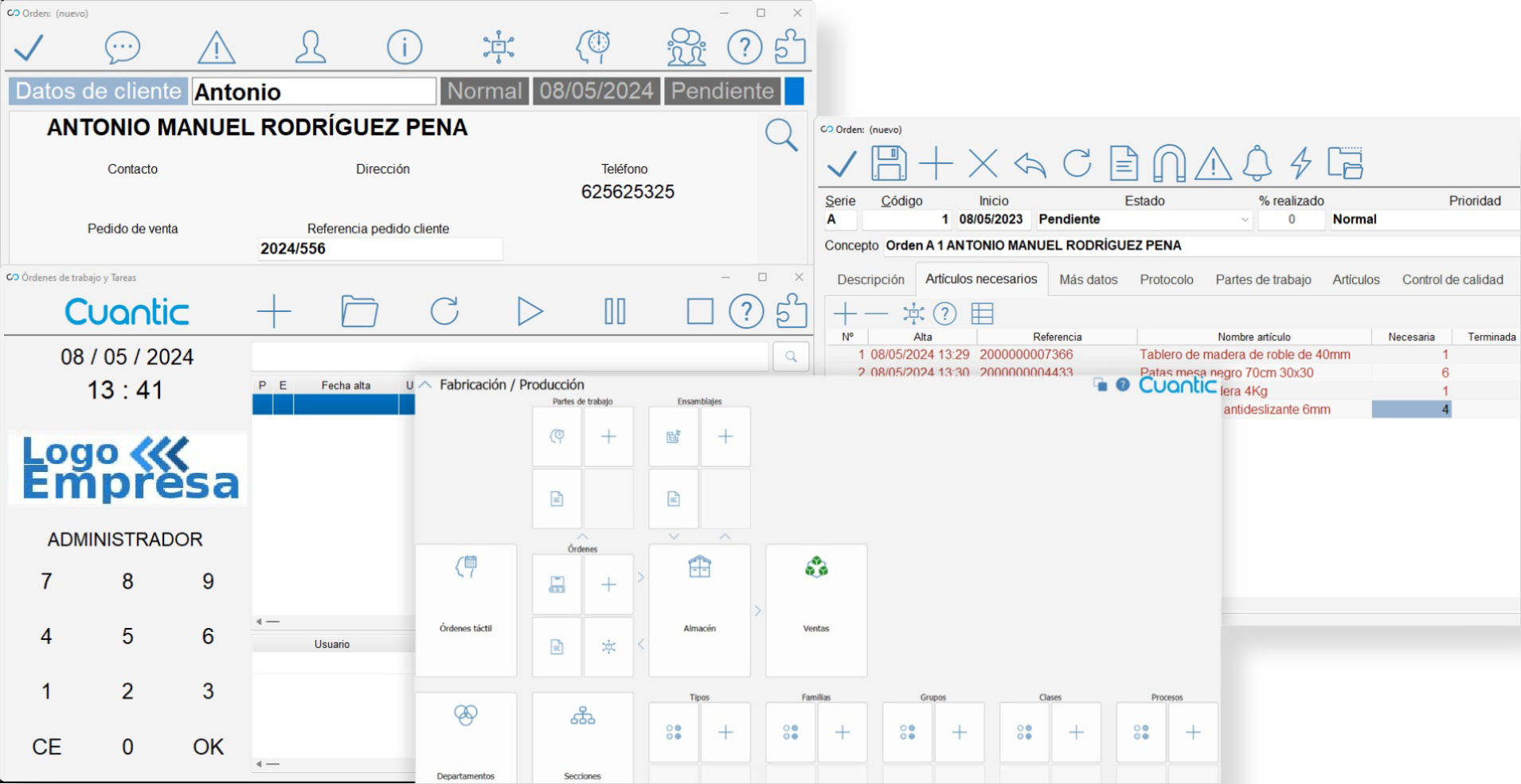Screen dimensions: 1521x784
Task: Pause task with the pause icon
Action: click(x=615, y=311)
